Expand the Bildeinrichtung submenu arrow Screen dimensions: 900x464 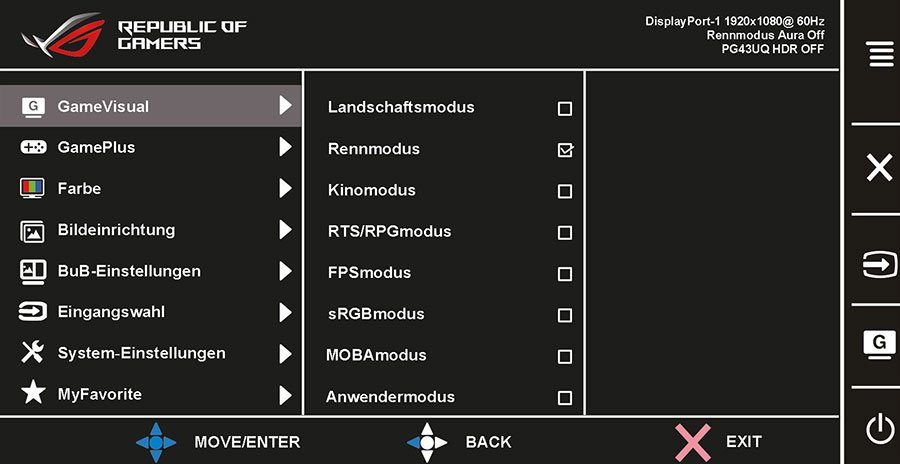pyautogui.click(x=285, y=230)
